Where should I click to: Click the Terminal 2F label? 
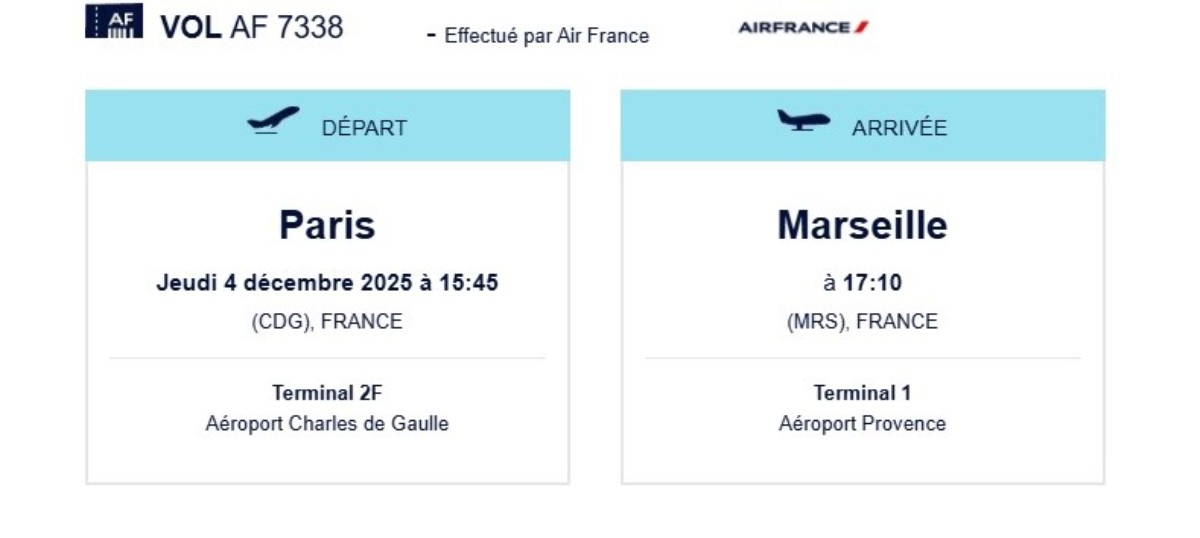(327, 393)
